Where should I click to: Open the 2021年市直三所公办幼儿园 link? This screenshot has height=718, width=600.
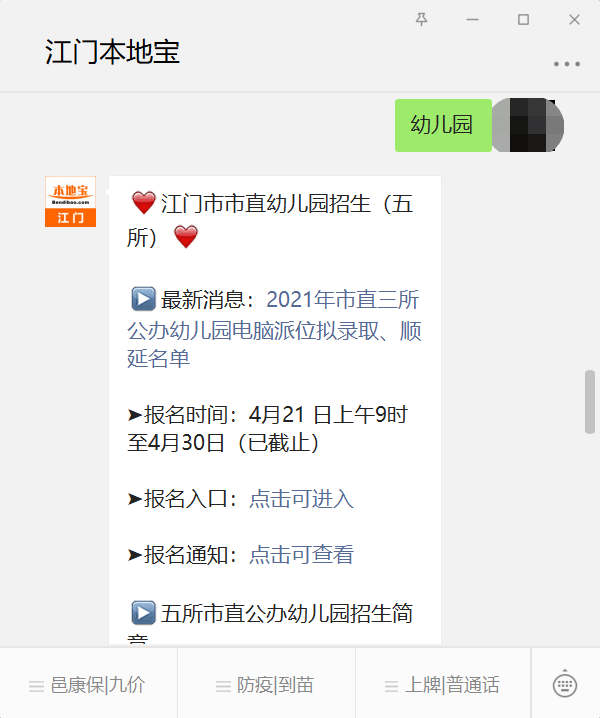(x=274, y=329)
